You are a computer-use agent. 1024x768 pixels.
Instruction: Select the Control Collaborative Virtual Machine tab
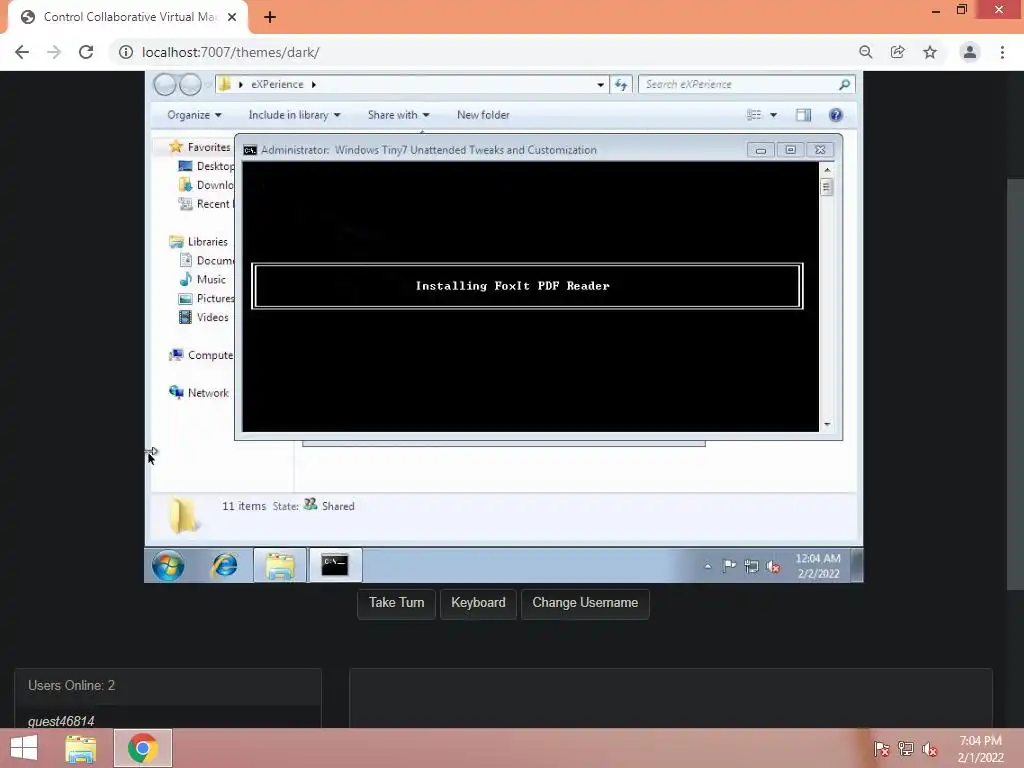click(x=128, y=17)
